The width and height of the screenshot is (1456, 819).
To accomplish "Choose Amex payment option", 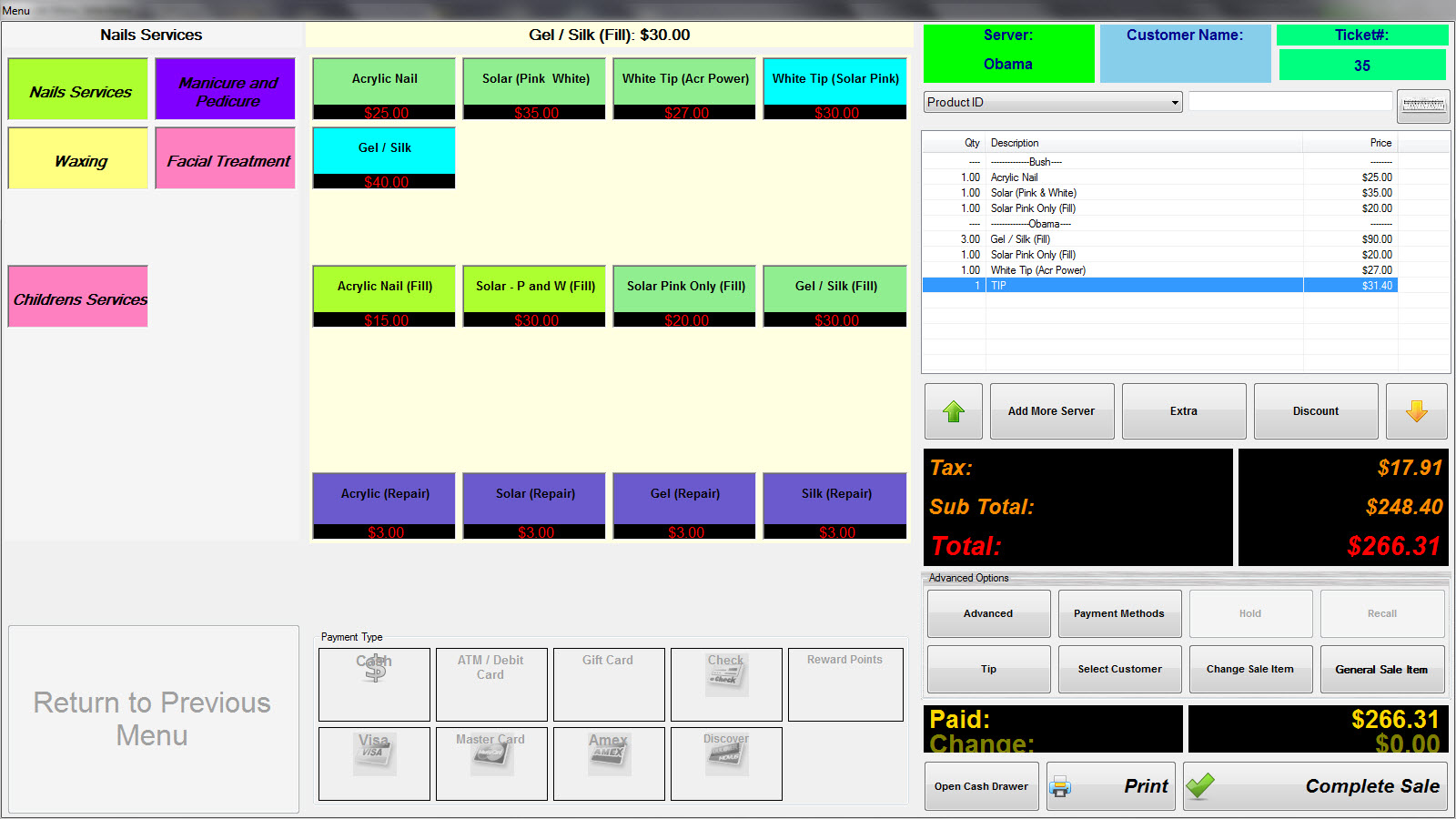I will tap(608, 763).
